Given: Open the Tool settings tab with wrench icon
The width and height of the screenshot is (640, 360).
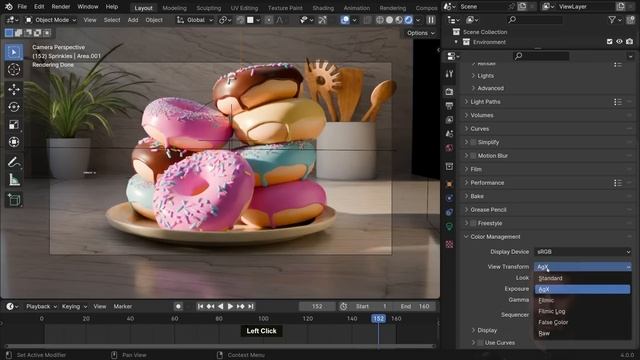Looking at the screenshot, I should tap(449, 74).
